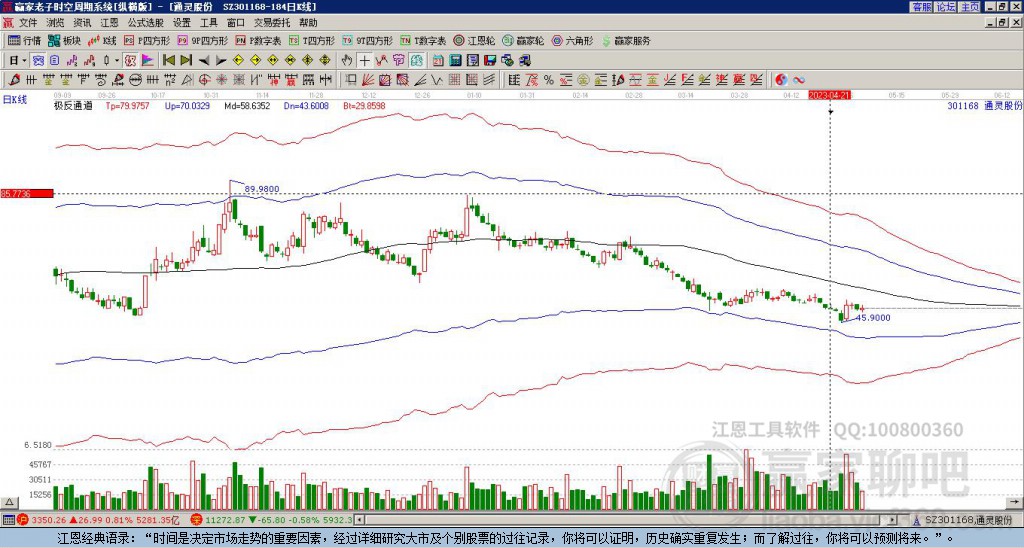
Task: Jump to first bar with green arrow
Action: coord(168,61)
